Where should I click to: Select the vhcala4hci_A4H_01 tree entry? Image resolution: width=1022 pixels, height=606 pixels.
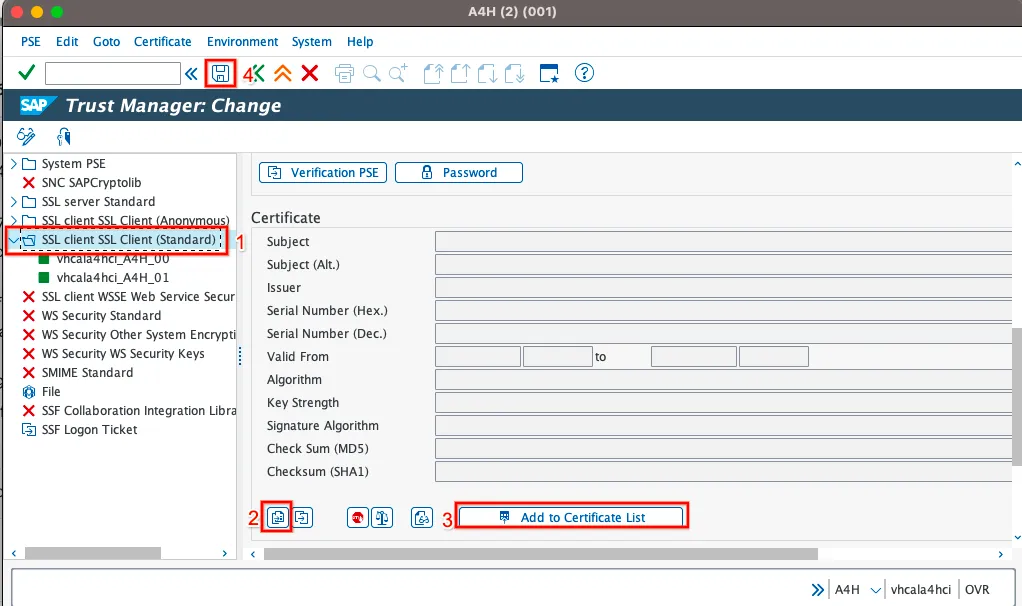[x=112, y=278]
